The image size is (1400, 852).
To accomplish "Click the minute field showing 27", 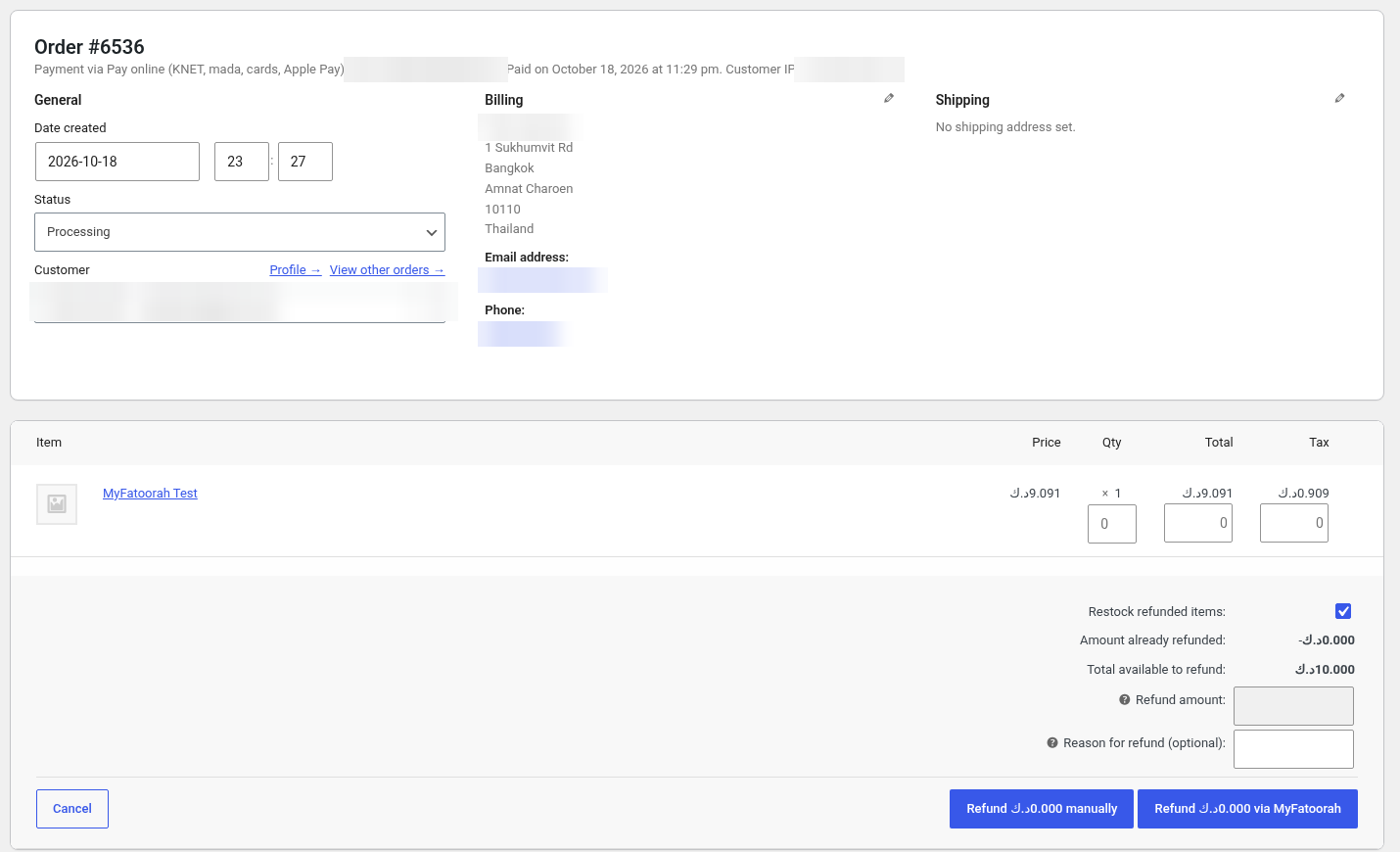I will click(305, 162).
